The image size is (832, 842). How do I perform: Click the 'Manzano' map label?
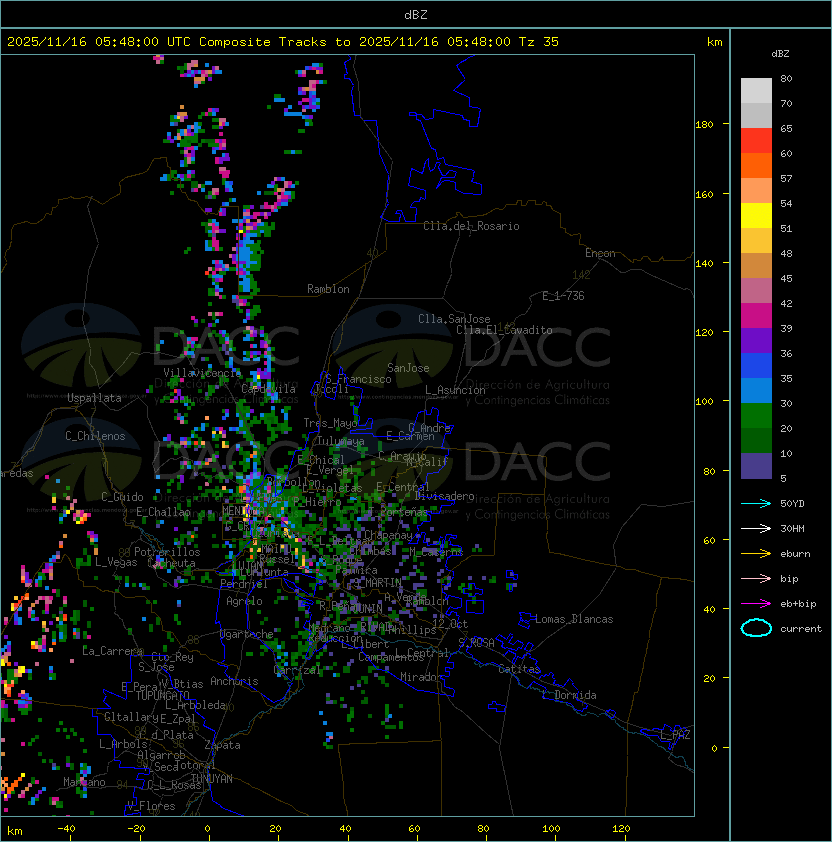pyautogui.click(x=84, y=782)
